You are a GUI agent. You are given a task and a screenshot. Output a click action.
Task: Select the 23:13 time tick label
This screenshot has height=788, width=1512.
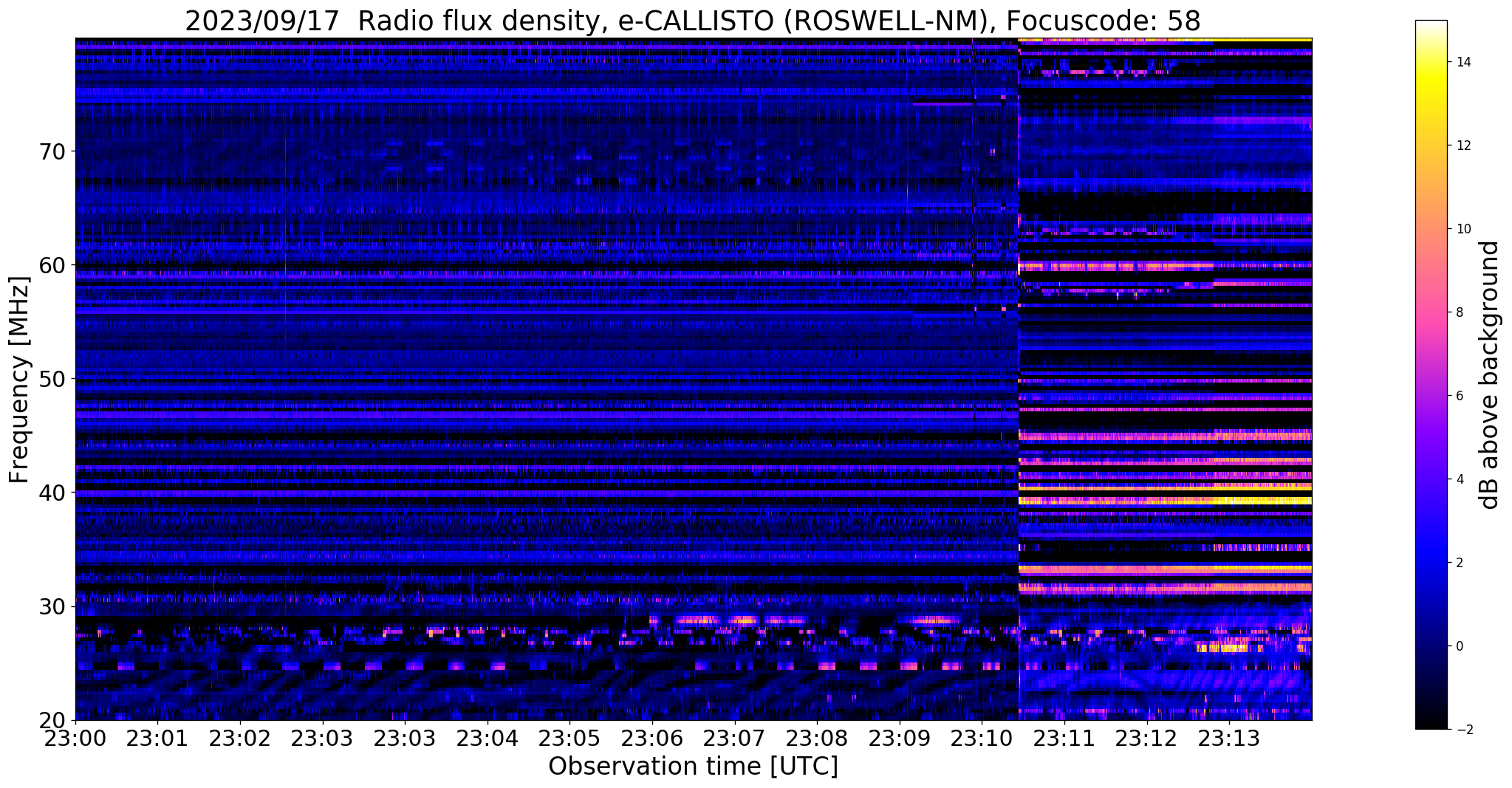[1229, 738]
